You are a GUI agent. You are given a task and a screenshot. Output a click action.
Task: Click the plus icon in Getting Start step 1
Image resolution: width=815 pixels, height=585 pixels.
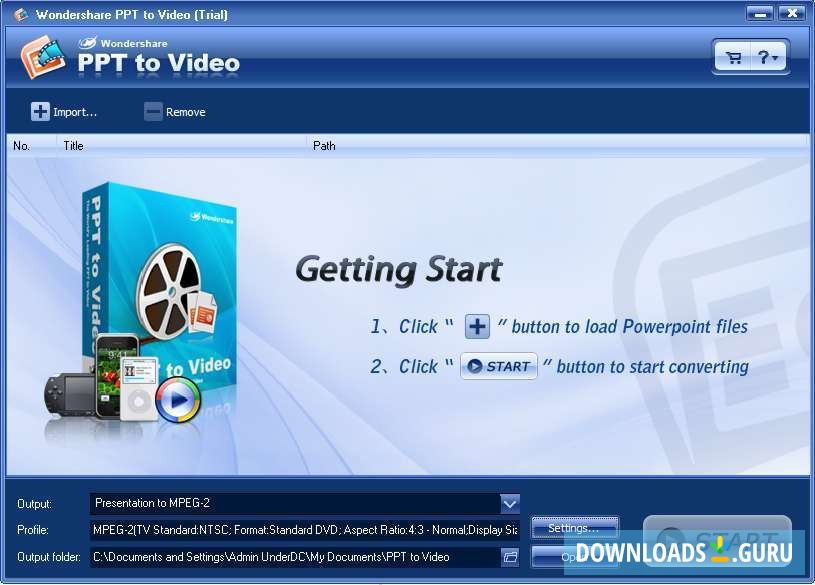tap(477, 327)
